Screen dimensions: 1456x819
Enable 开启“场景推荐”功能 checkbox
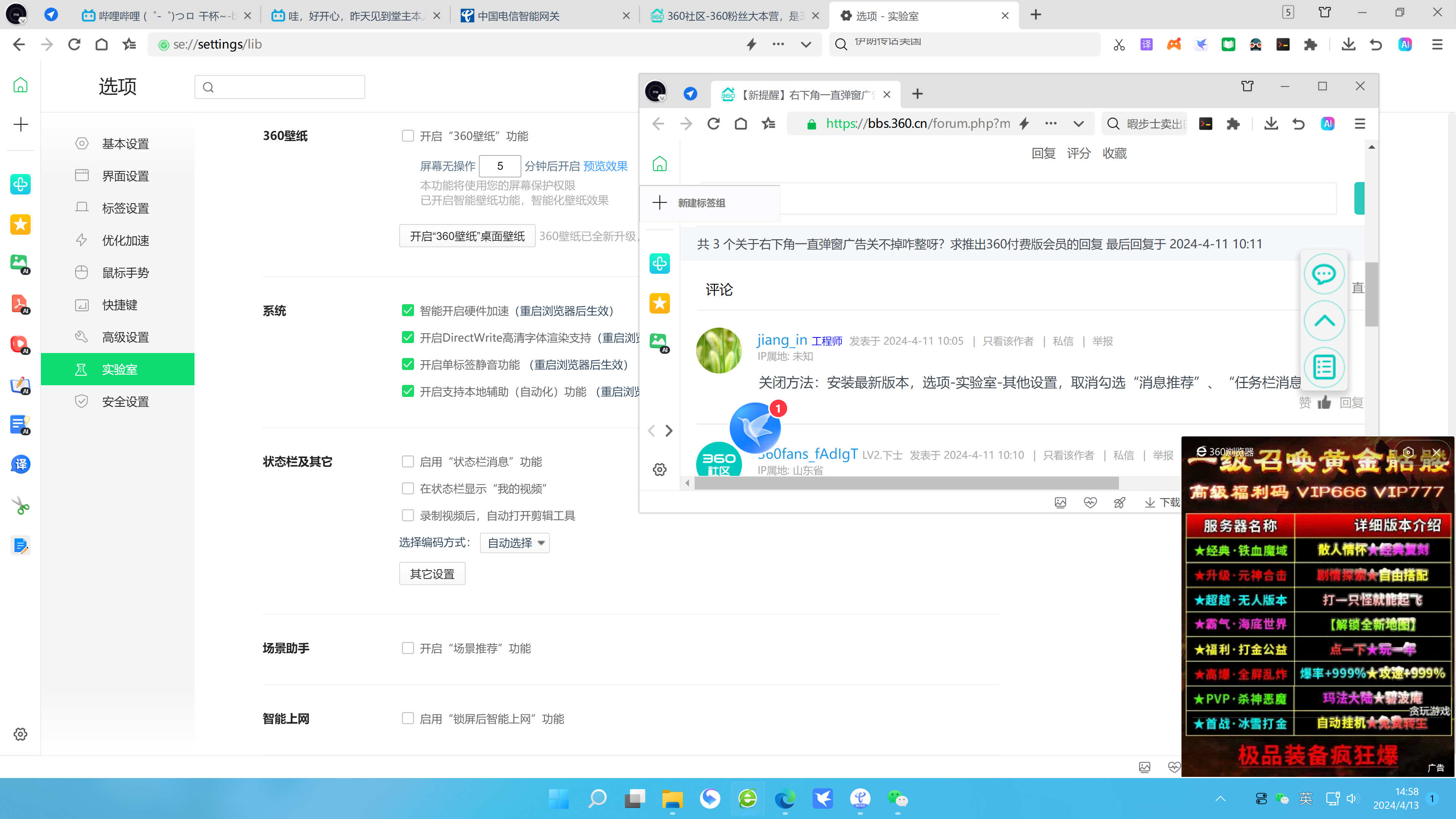(x=408, y=648)
